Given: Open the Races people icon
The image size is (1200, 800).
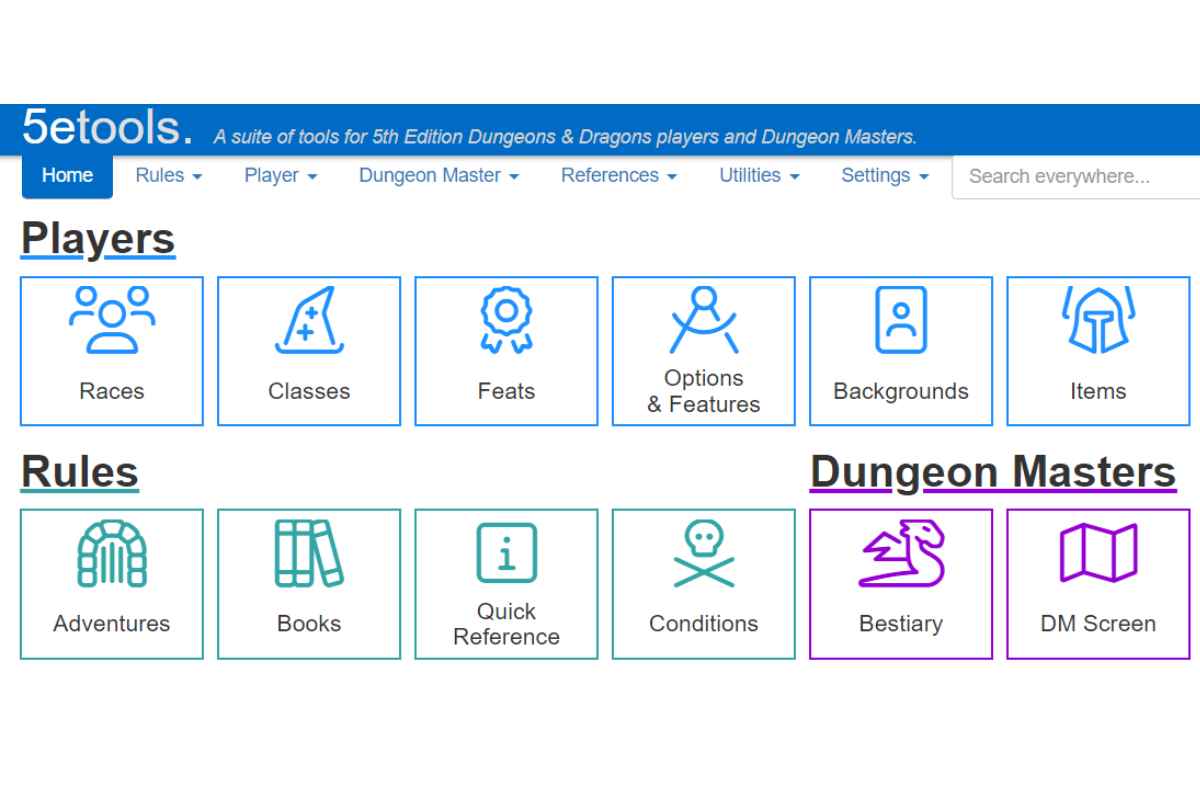Looking at the screenshot, I should [112, 320].
